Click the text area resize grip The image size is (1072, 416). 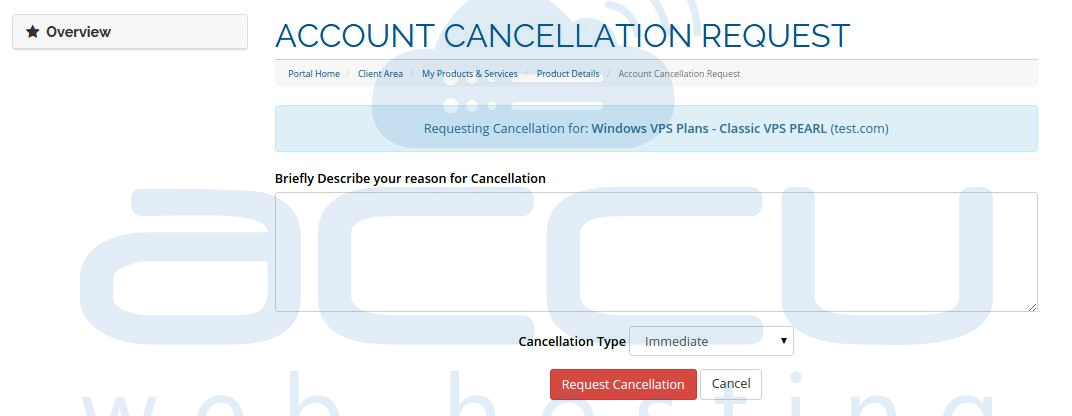pyautogui.click(x=1032, y=307)
